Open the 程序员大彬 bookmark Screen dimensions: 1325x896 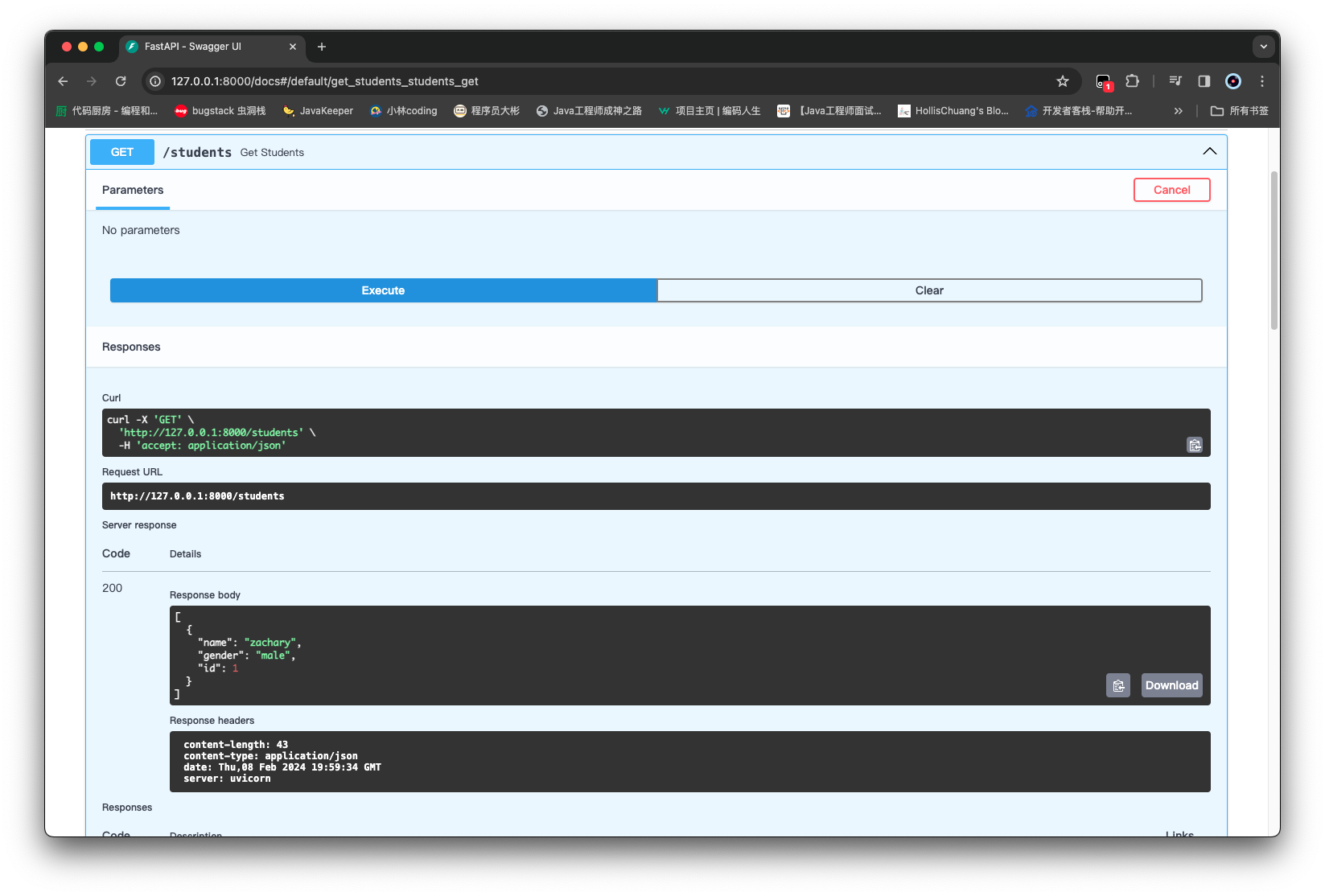(487, 111)
